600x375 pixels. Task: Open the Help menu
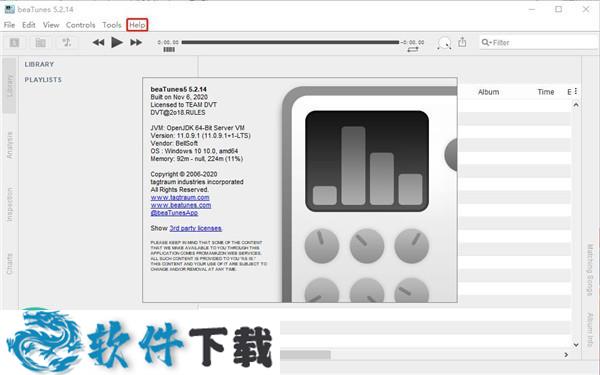pos(137,25)
